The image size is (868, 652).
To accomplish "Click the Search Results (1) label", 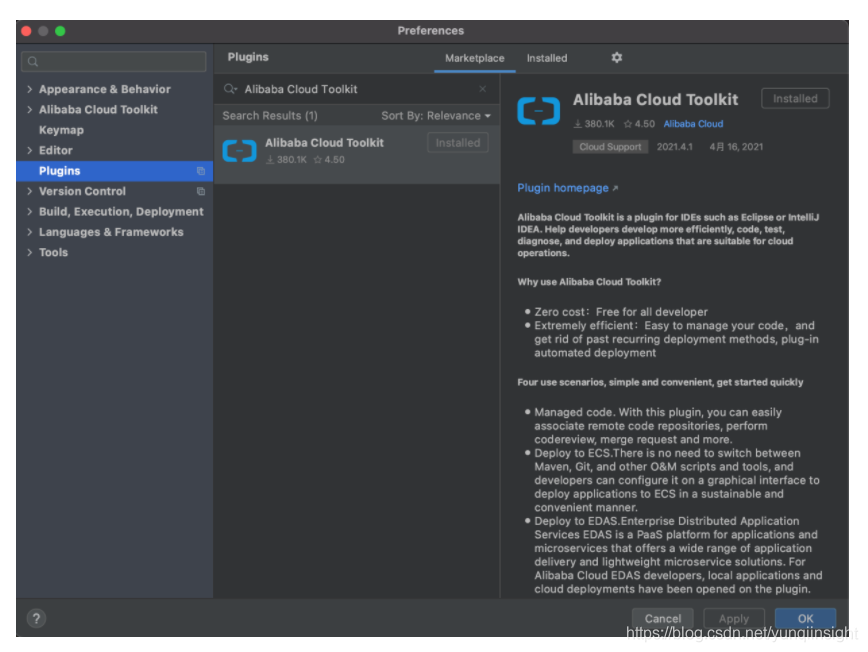I will pos(270,116).
